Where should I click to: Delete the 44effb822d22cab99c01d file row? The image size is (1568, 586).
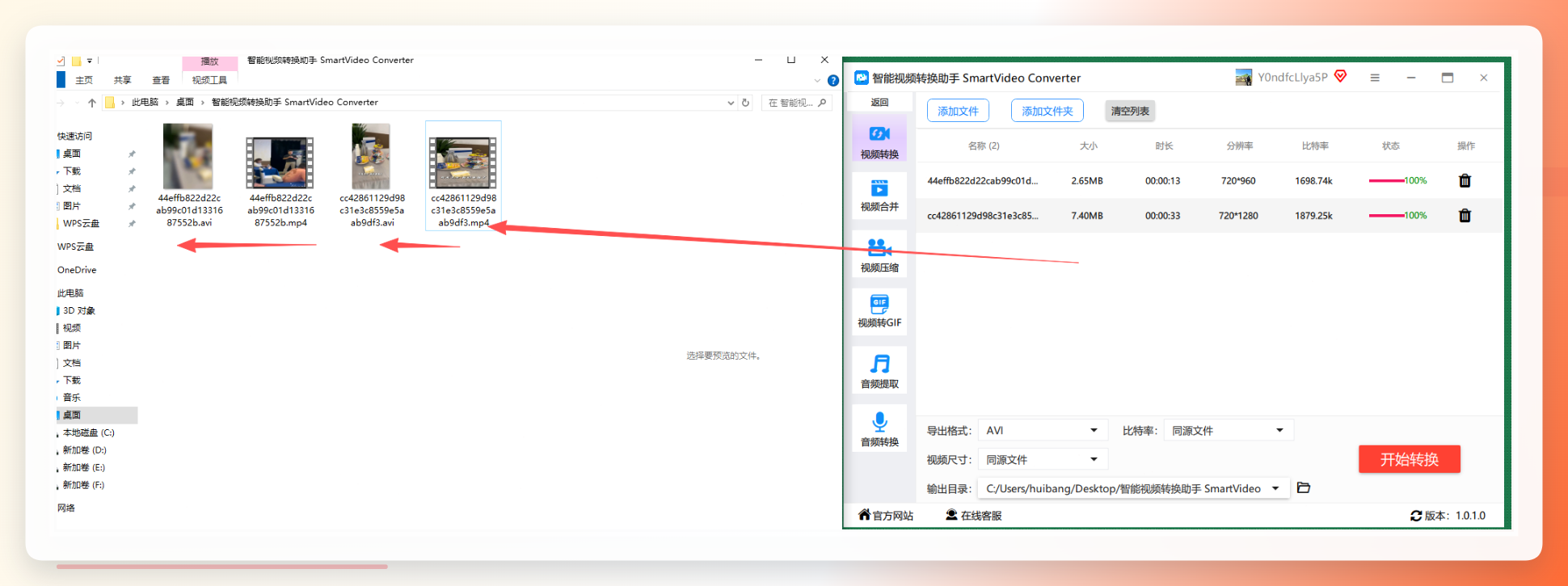tap(1465, 181)
